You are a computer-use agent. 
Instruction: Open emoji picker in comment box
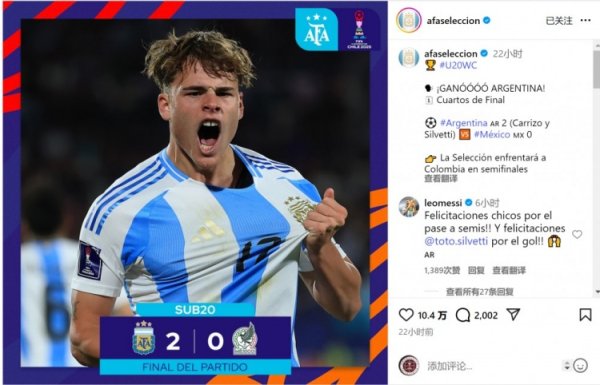(x=580, y=365)
